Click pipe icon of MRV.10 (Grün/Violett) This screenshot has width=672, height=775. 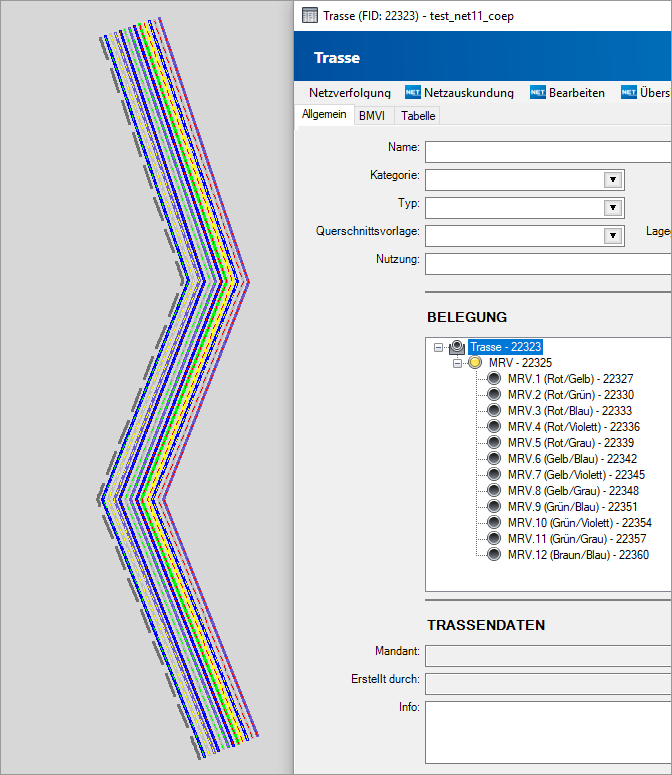(x=494, y=522)
